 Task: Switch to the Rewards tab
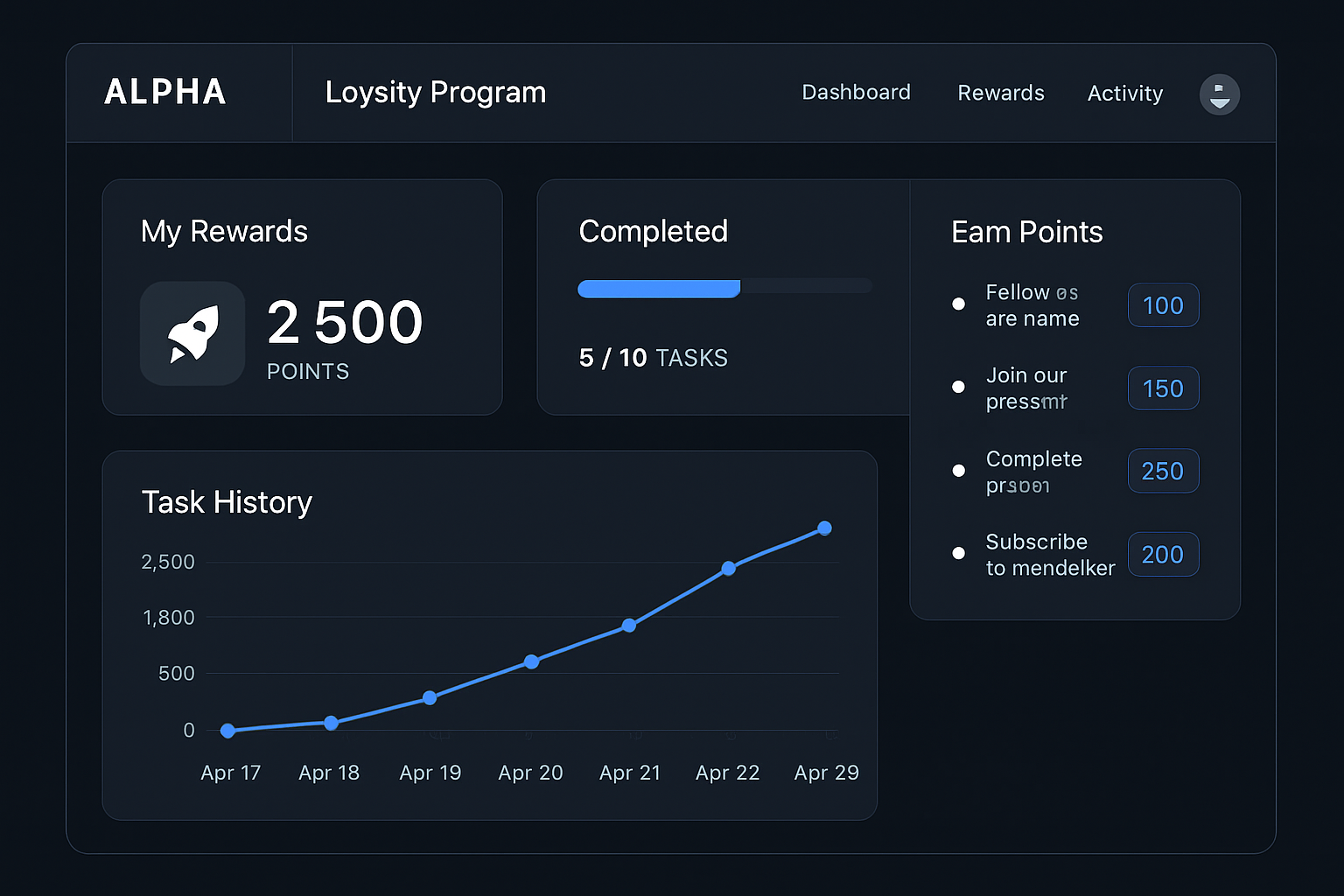click(1001, 93)
